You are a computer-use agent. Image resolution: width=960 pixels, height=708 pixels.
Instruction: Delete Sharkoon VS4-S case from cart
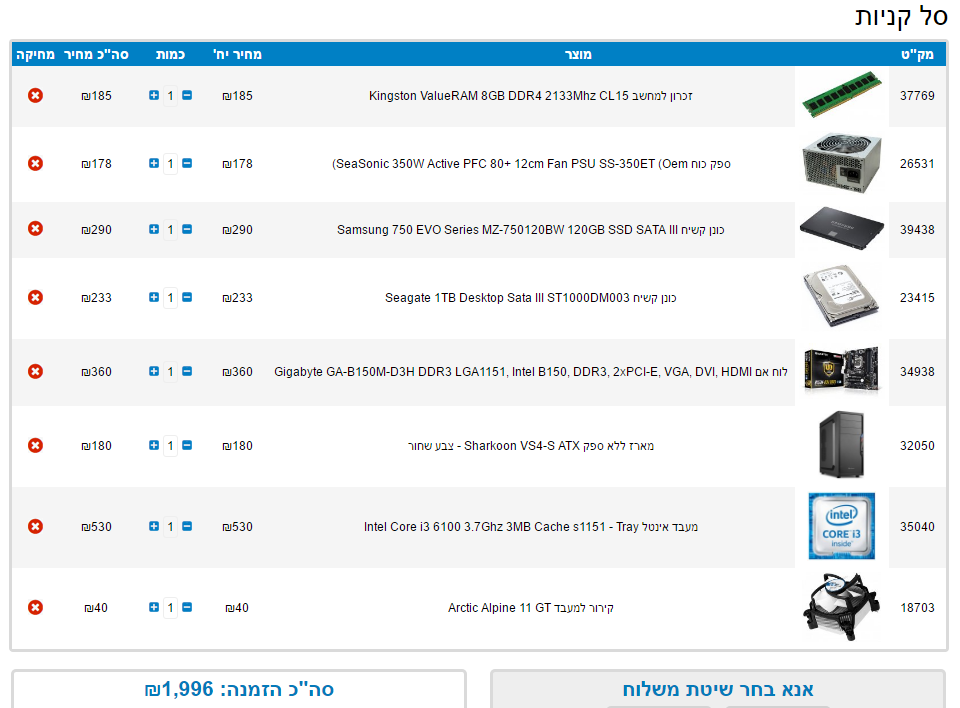(36, 445)
